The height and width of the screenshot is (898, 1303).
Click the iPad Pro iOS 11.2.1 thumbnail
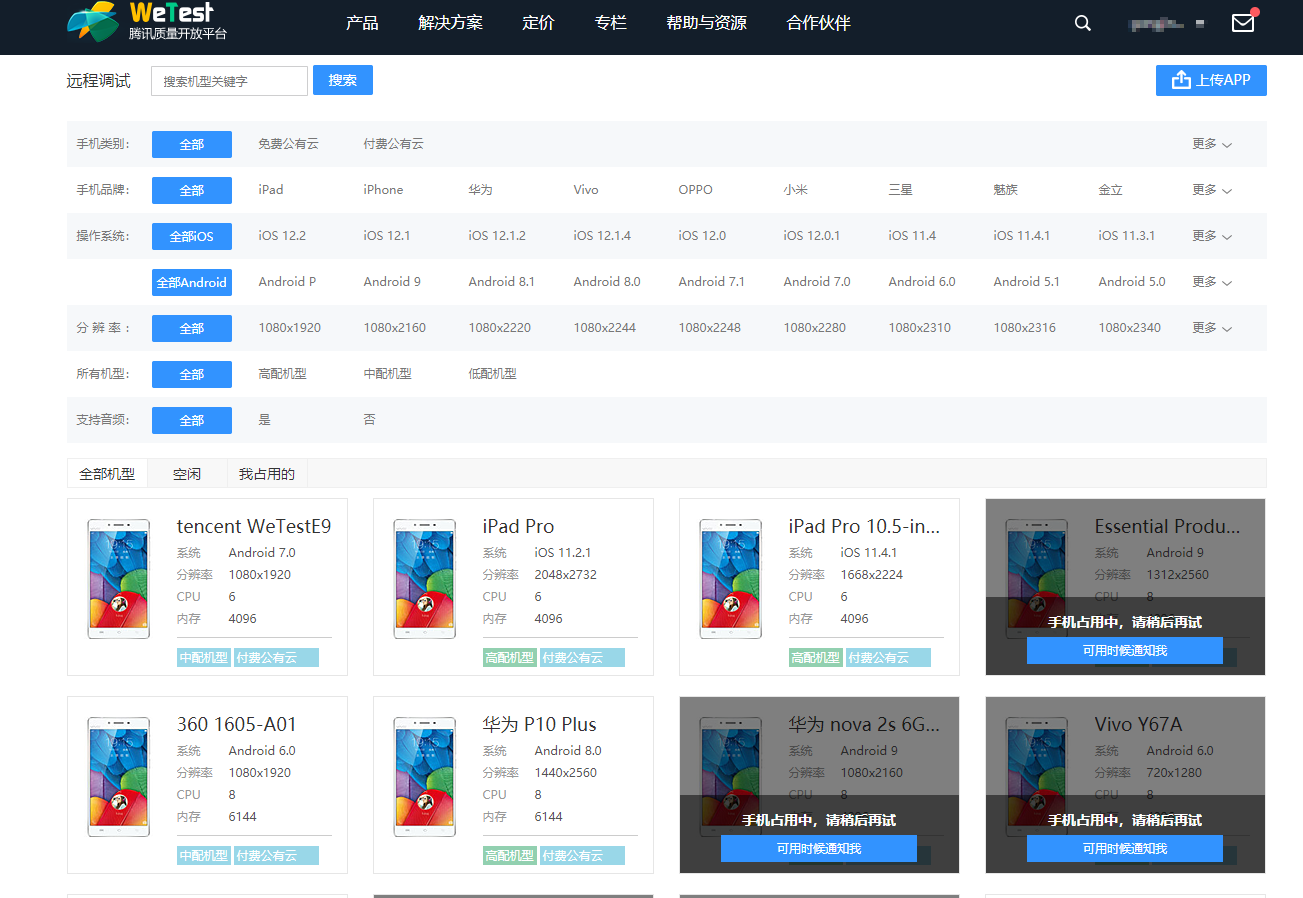[425, 579]
